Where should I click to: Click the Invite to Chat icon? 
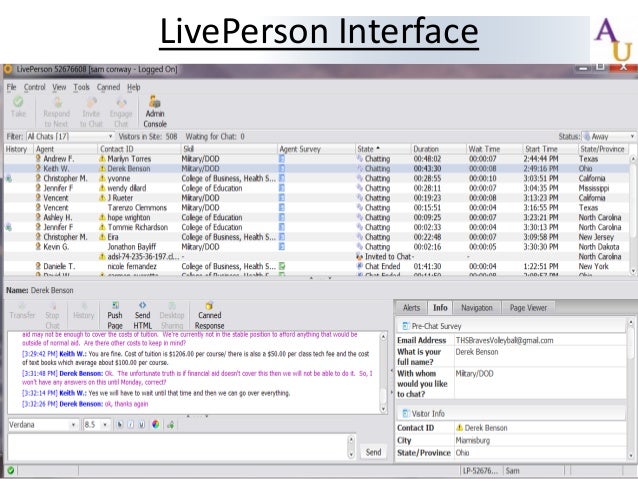[x=92, y=112]
